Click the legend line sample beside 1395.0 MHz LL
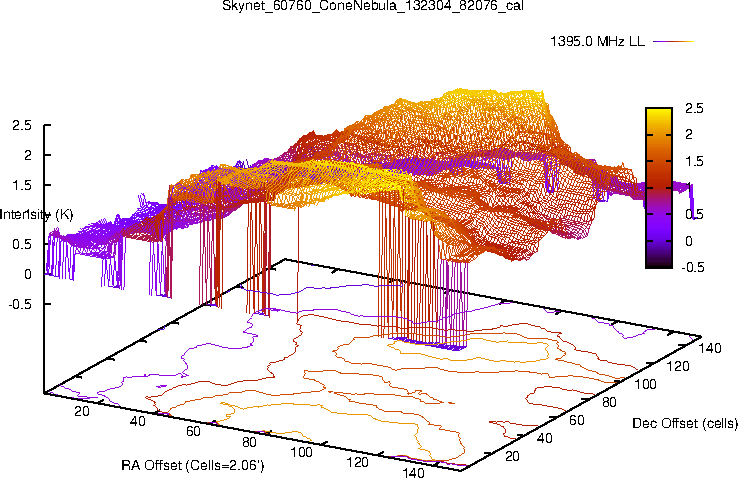Viewport: 738px width, 478px height. click(674, 41)
